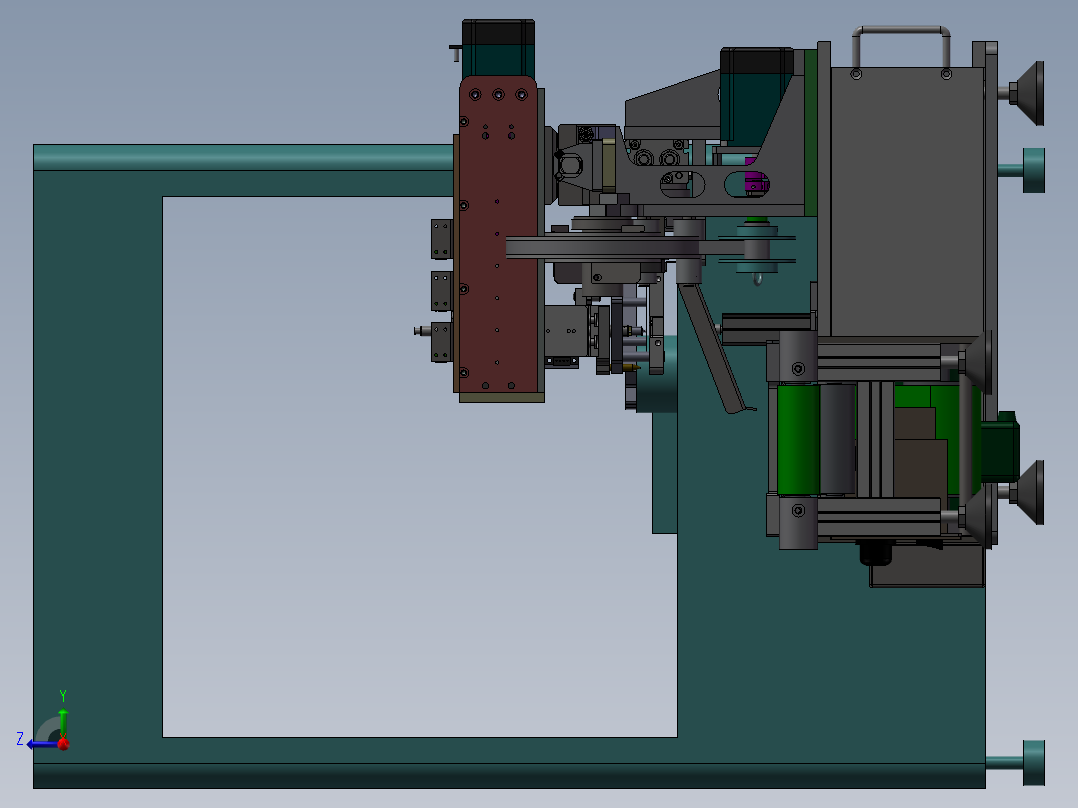Select the teal frame's left vertical column
Screen dimensions: 1078x808
98,466
